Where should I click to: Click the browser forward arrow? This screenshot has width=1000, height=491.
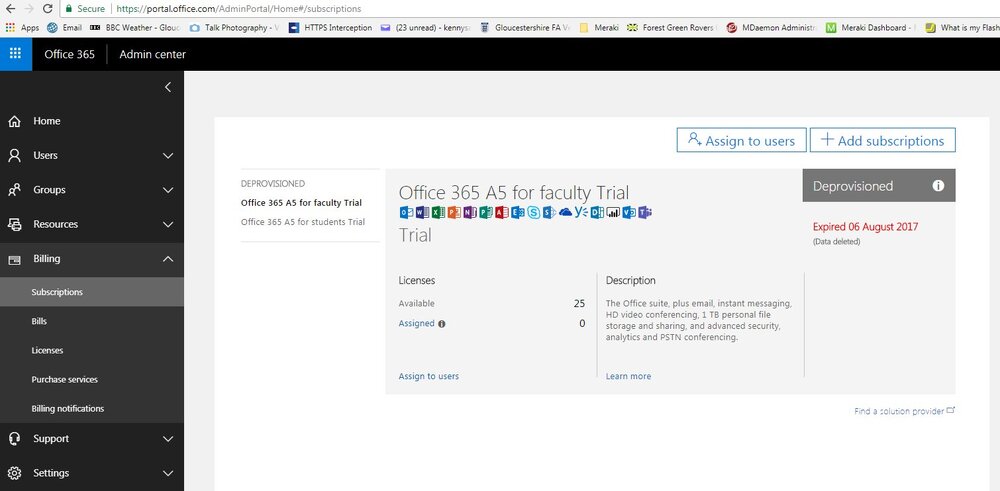pos(29,9)
